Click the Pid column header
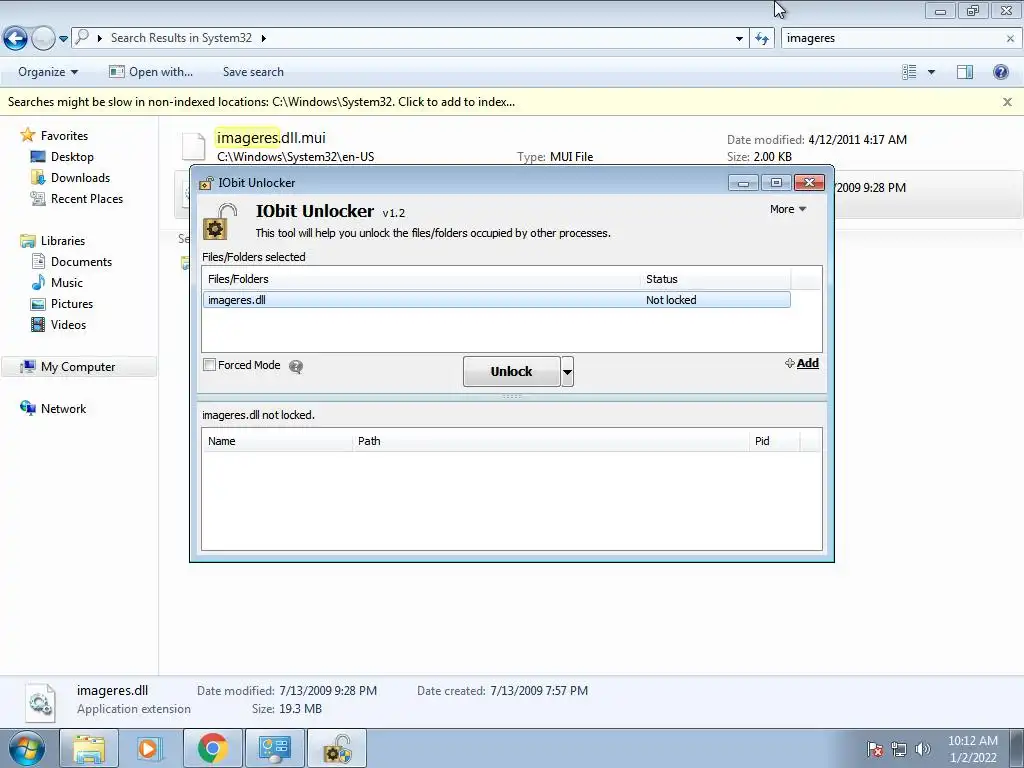 (x=775, y=441)
